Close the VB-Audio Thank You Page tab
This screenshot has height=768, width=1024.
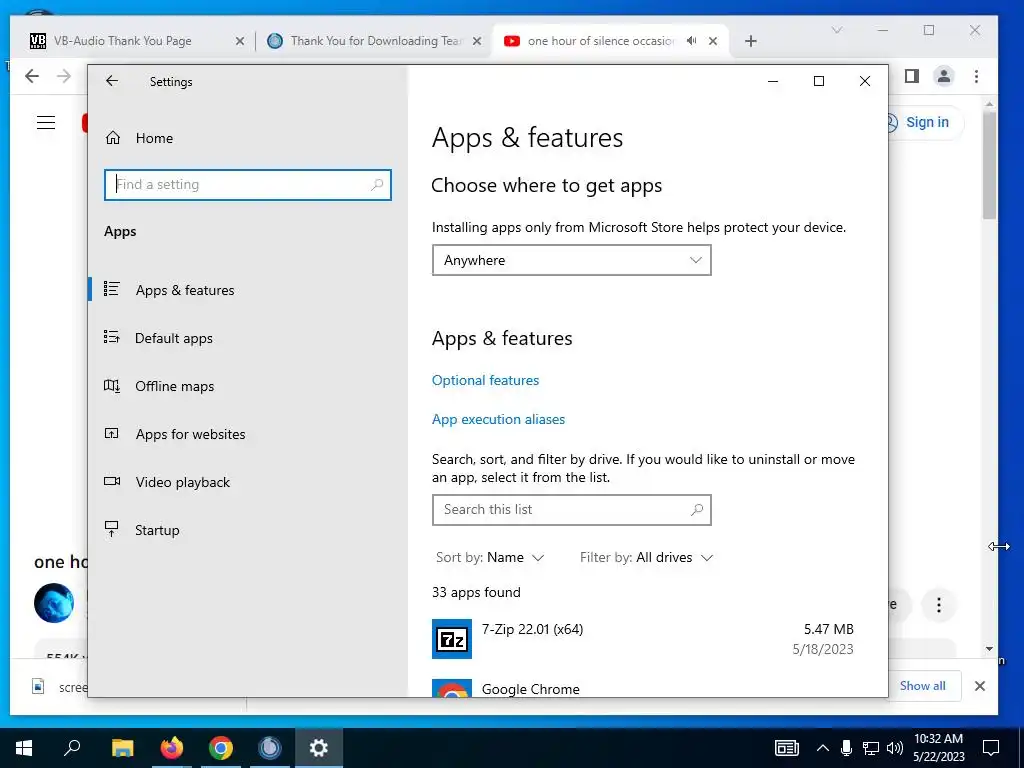(240, 41)
